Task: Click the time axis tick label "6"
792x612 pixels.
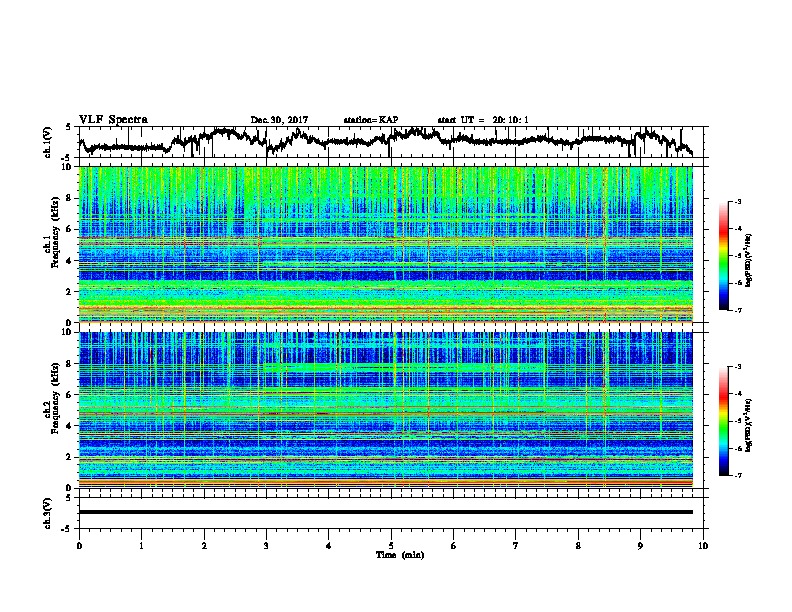Action: [454, 546]
